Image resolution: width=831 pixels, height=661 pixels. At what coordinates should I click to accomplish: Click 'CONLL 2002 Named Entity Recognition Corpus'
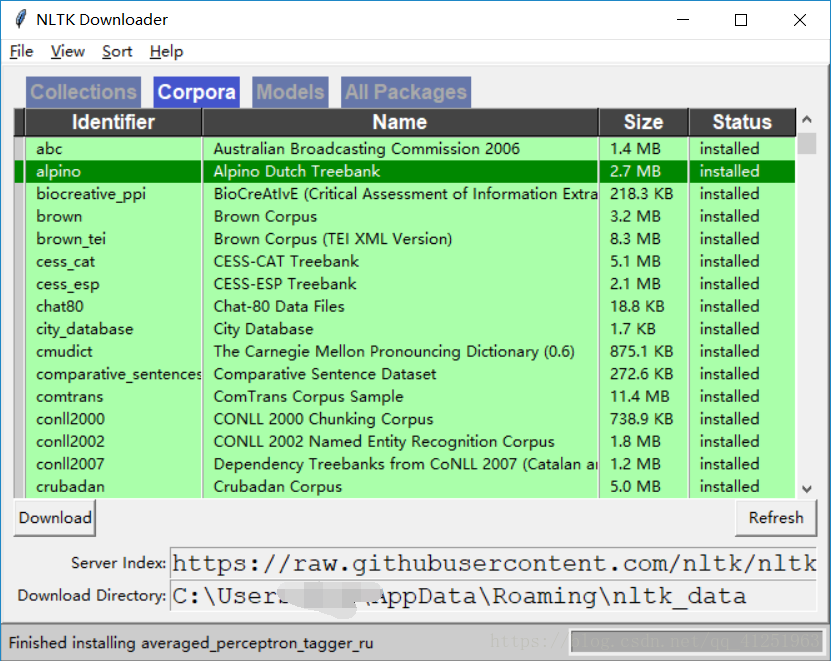click(x=384, y=442)
